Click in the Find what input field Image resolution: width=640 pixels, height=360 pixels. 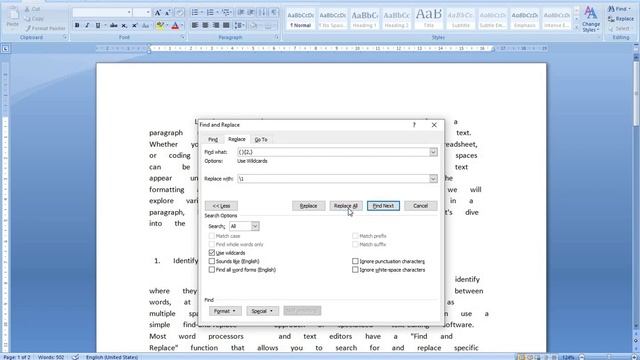point(333,152)
